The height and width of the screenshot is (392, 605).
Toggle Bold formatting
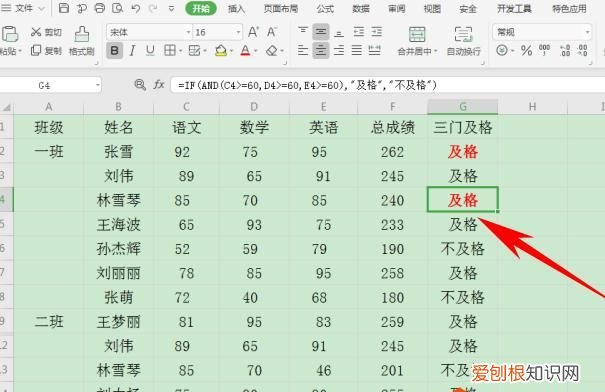[x=115, y=51]
